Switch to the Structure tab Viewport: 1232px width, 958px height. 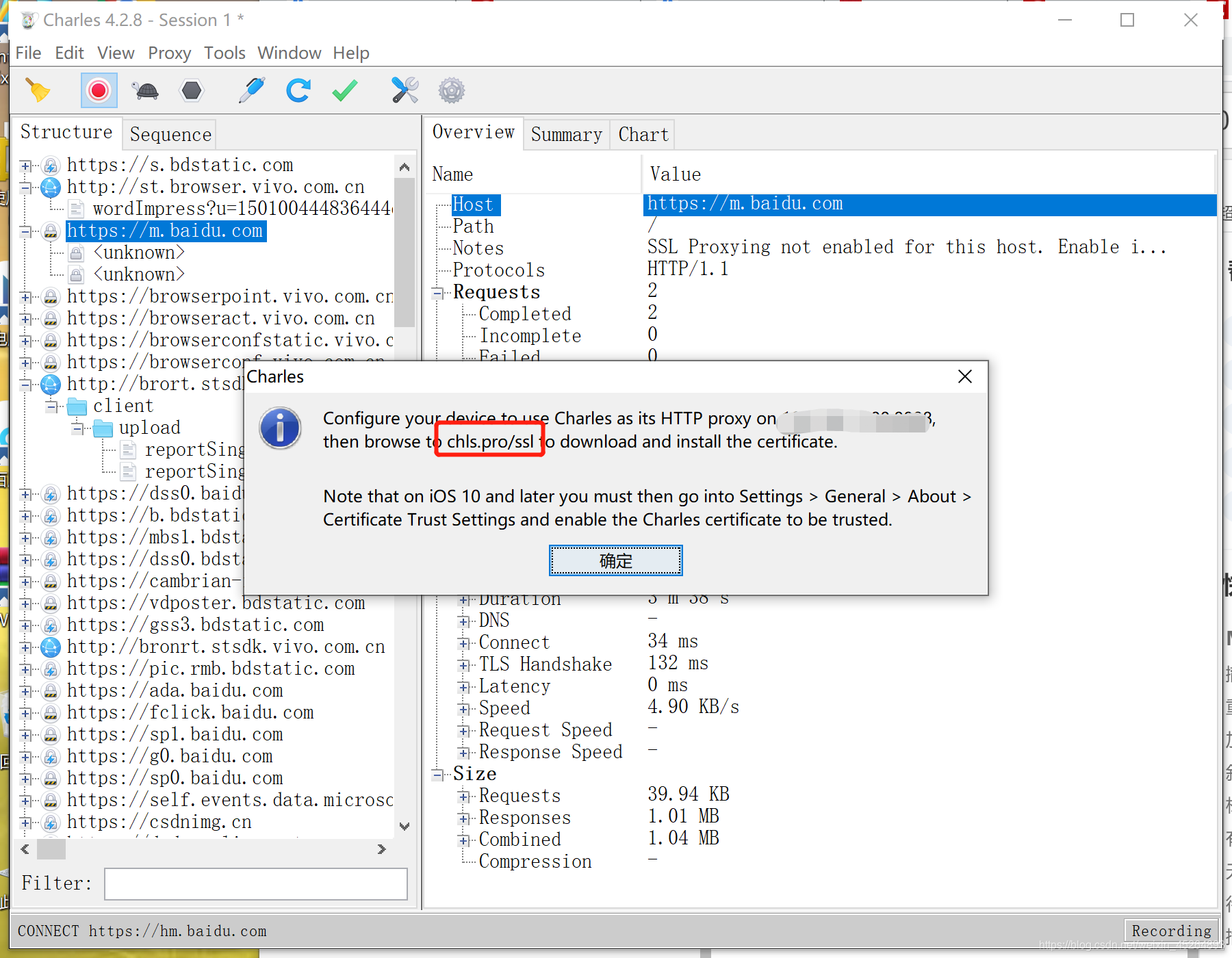point(66,132)
